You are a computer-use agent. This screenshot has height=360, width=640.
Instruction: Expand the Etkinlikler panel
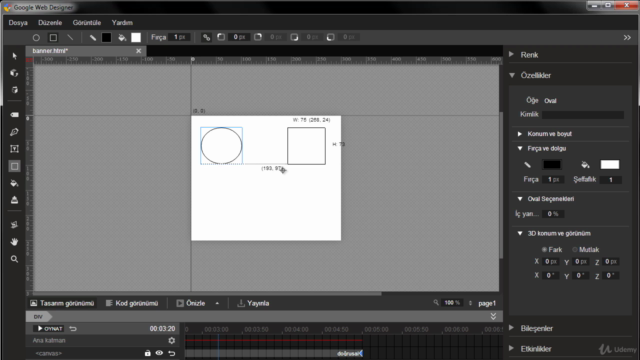pyautogui.click(x=511, y=348)
